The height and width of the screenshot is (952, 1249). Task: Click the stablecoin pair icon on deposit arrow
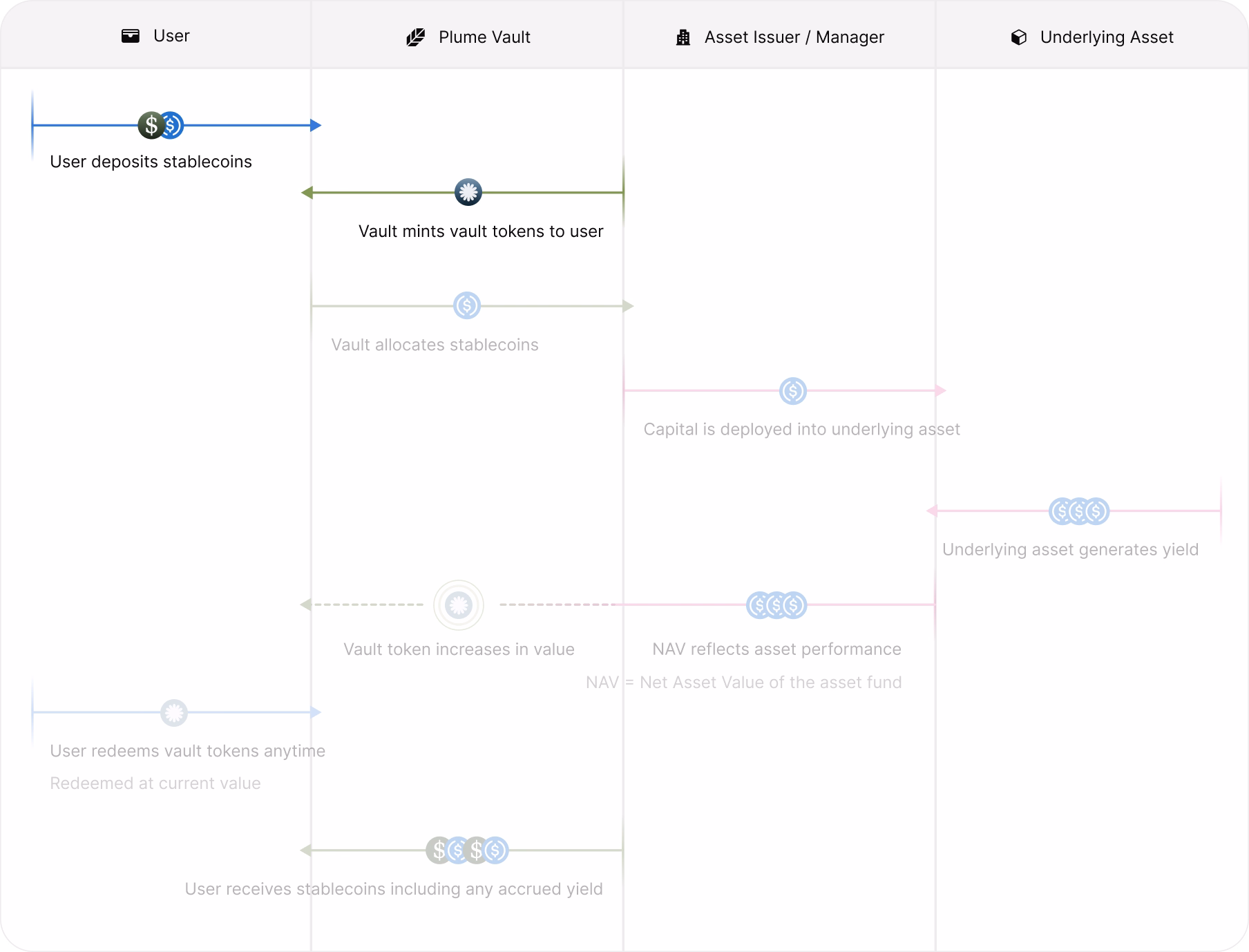coord(161,126)
